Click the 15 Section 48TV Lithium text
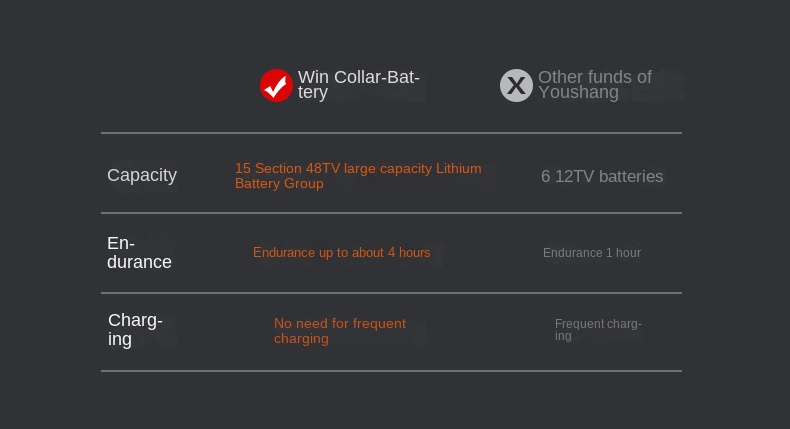Viewport: 790px width, 429px height. (358, 175)
